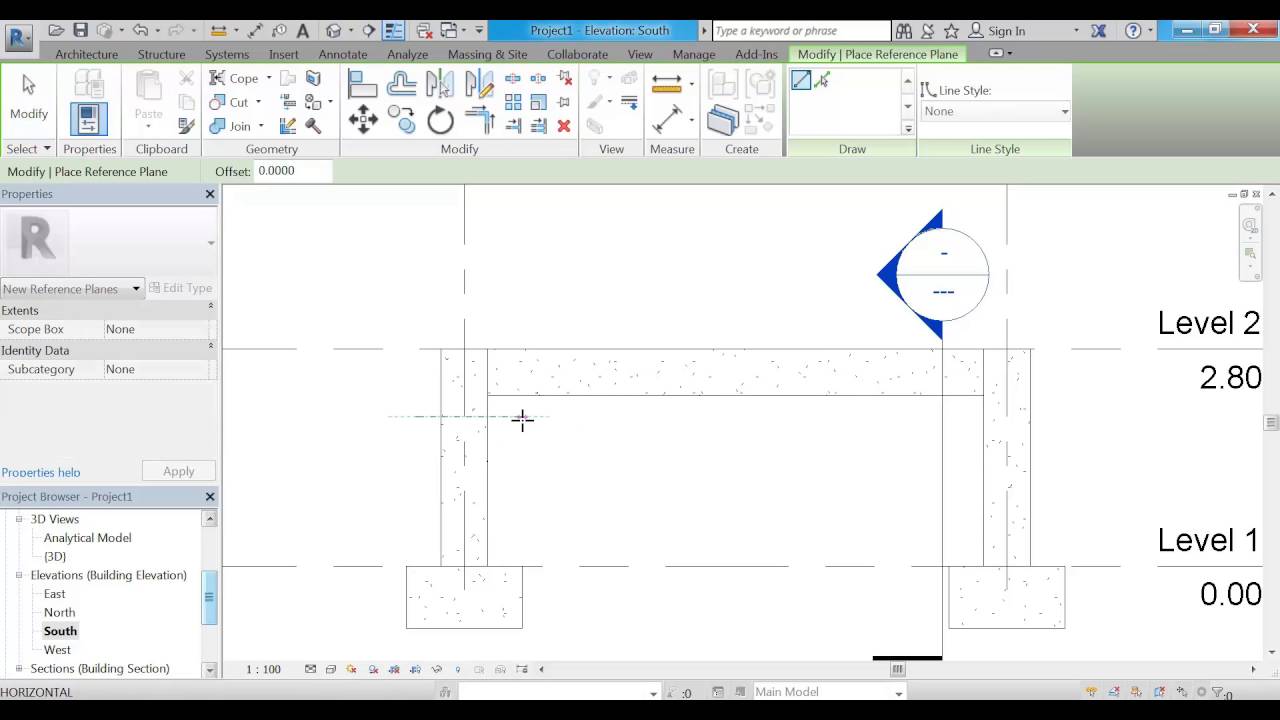
Task: Click the Apply button in Properties
Action: point(179,471)
